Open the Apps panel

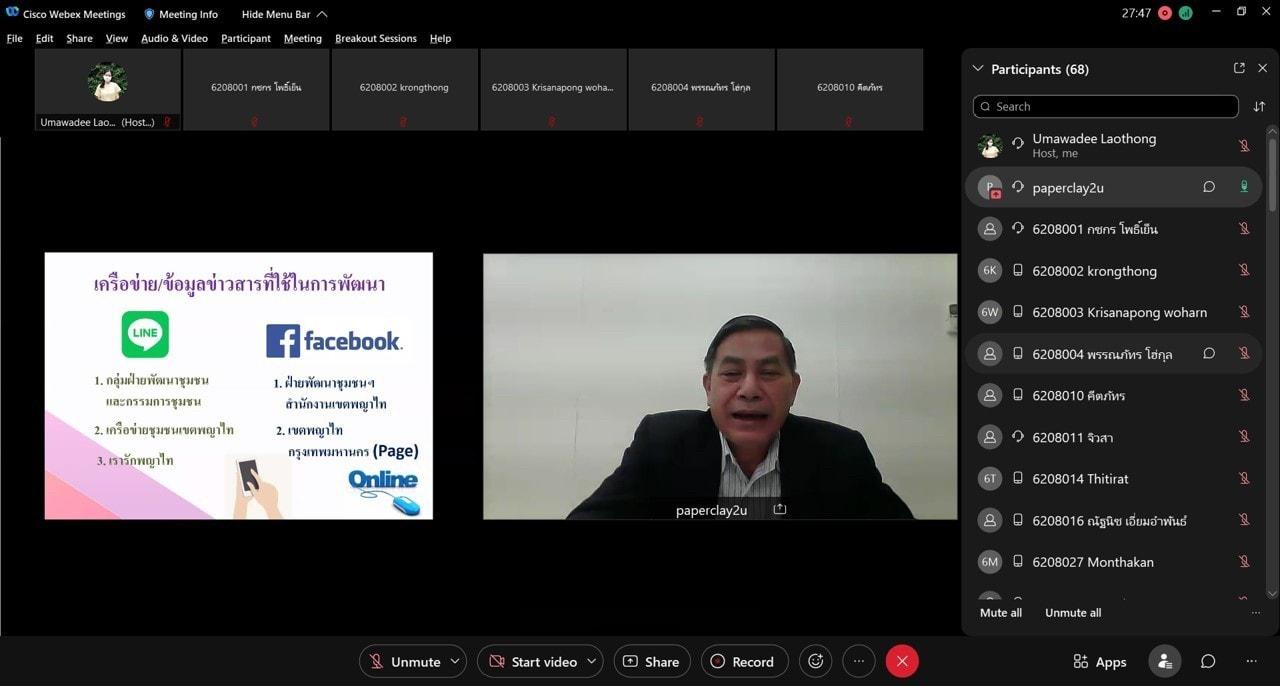point(1100,662)
